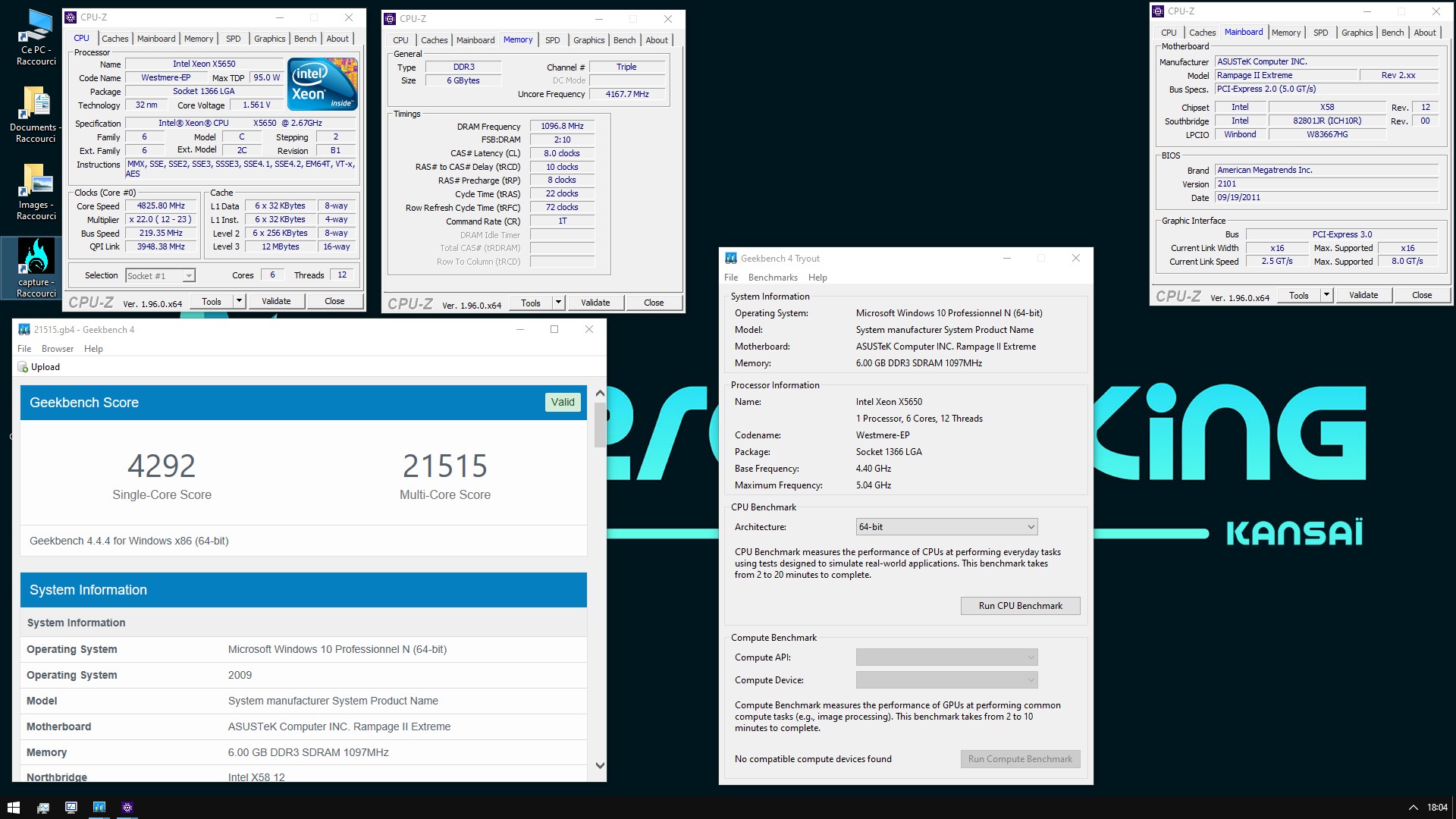1456x819 pixels.
Task: Click Tools button in Memory CPU-Z window
Action: pyautogui.click(x=531, y=303)
